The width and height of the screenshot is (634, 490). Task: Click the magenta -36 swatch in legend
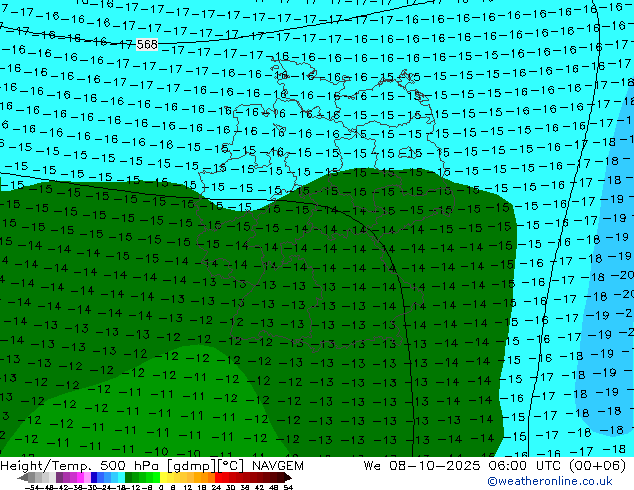[x=80, y=477]
